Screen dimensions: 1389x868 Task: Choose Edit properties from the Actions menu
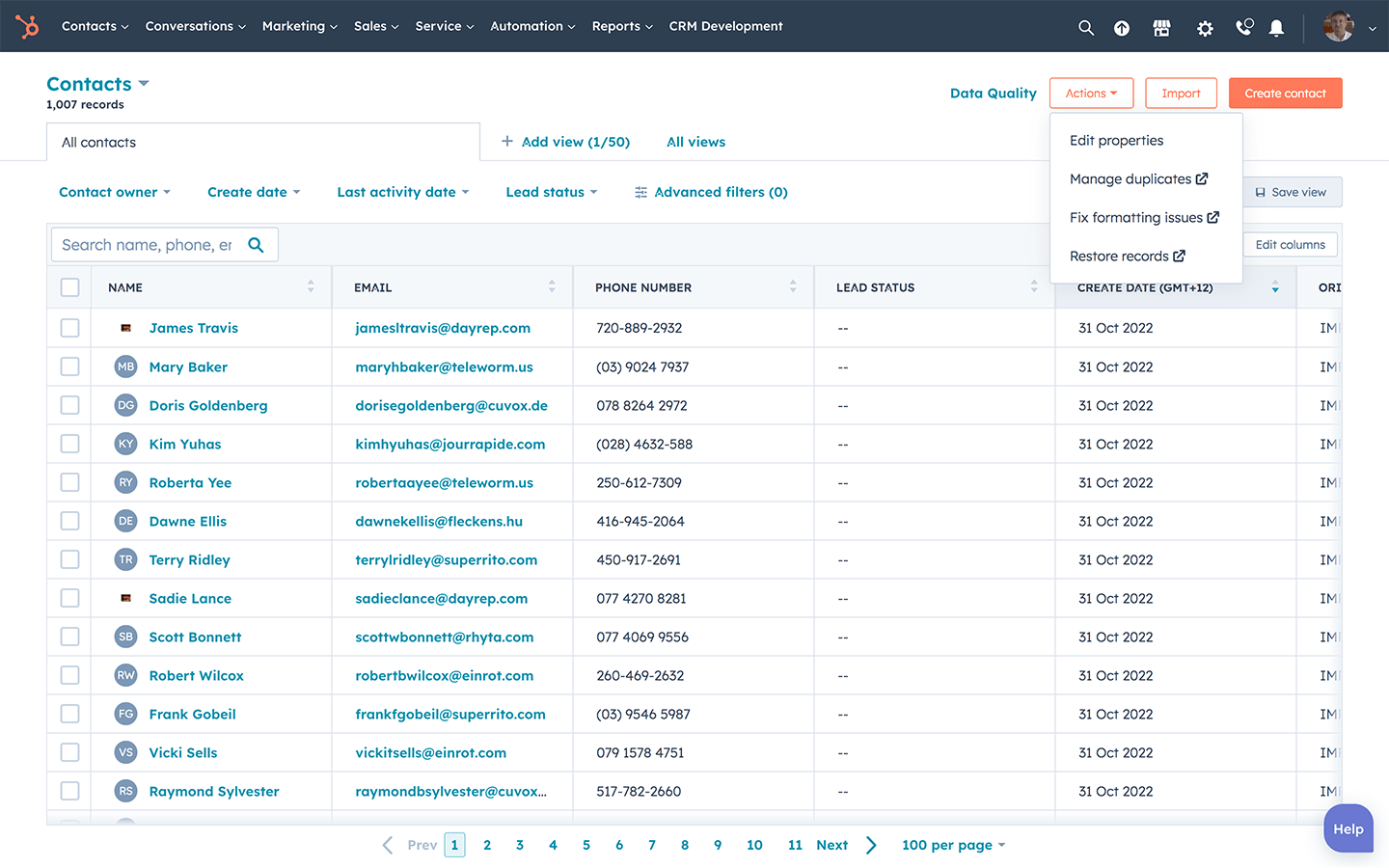[x=1116, y=141]
